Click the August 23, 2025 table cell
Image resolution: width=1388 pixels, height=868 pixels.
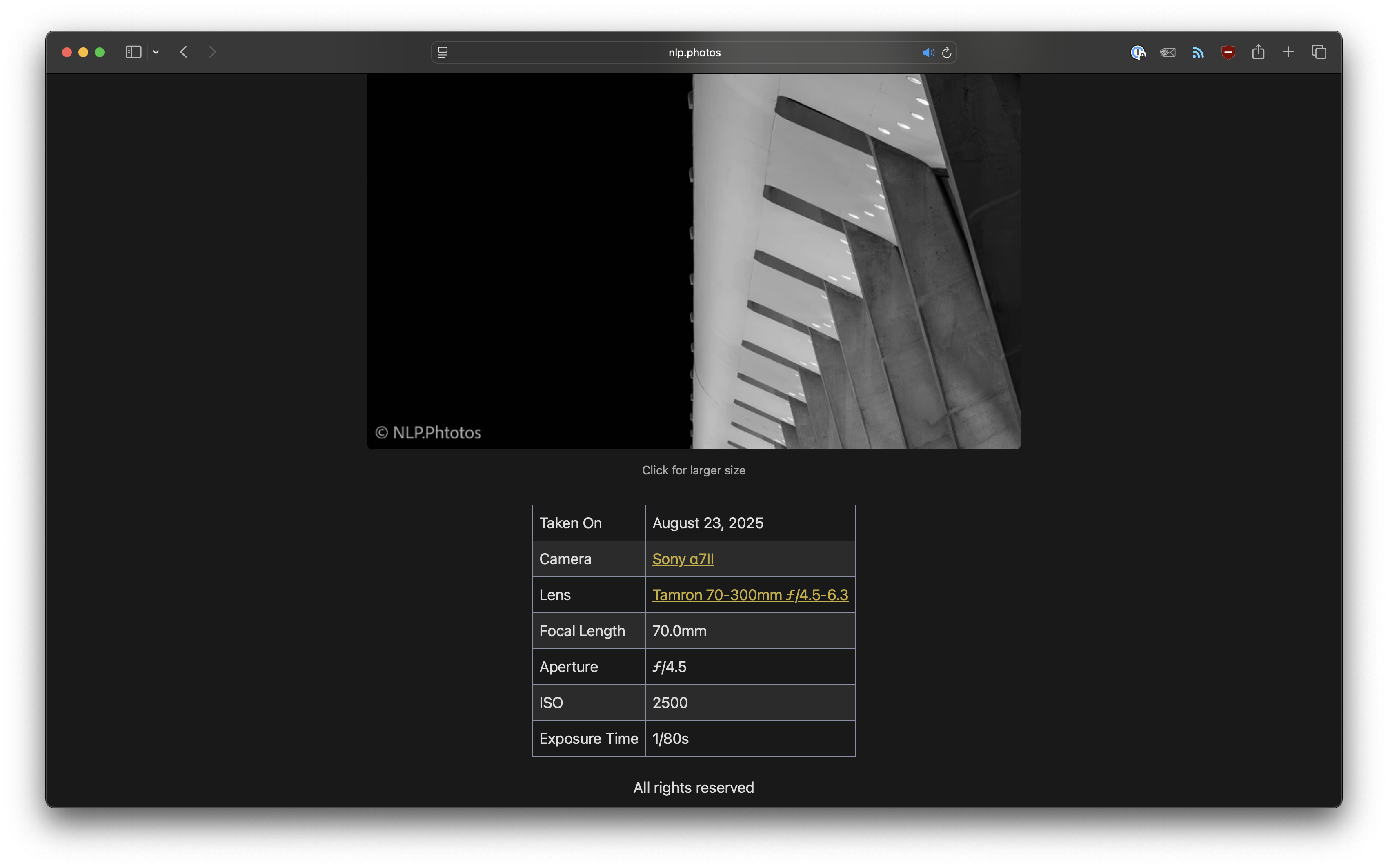[x=750, y=523]
